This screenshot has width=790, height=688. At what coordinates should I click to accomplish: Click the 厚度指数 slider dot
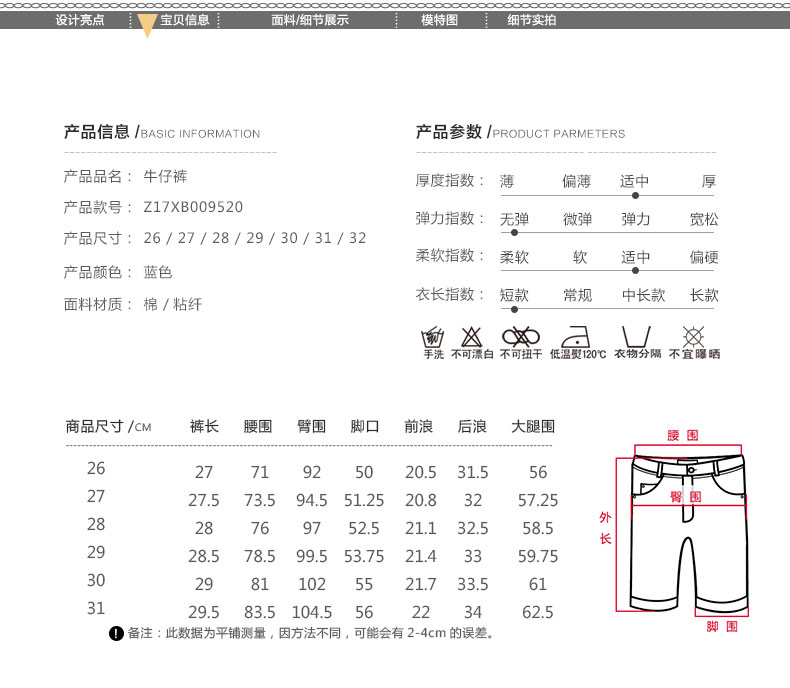(635, 196)
